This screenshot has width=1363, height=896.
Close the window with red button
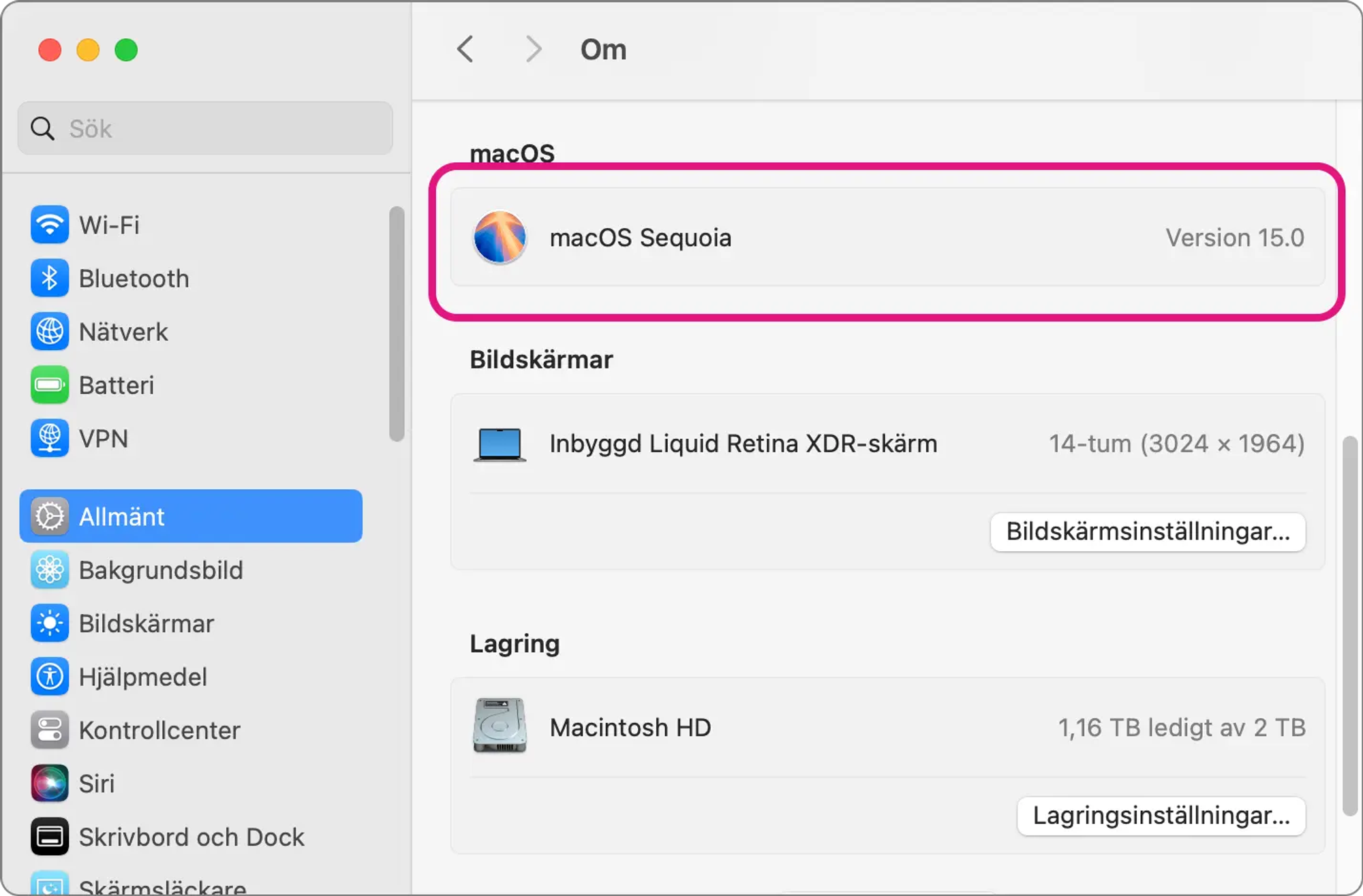point(50,50)
